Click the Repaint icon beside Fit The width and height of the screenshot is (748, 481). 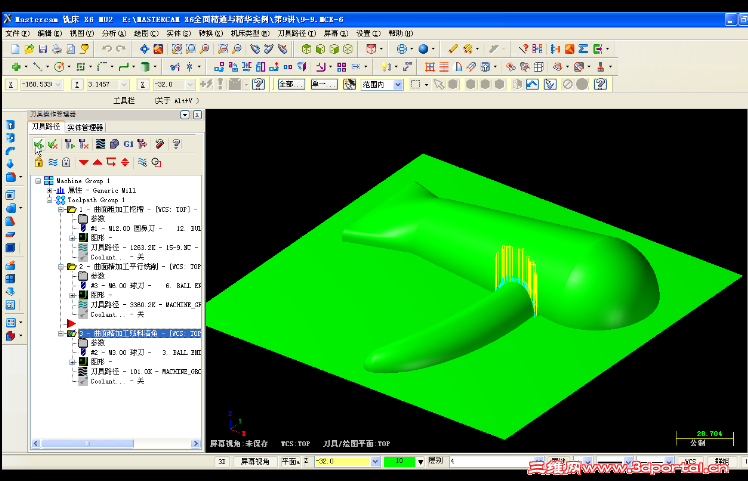coord(158,49)
